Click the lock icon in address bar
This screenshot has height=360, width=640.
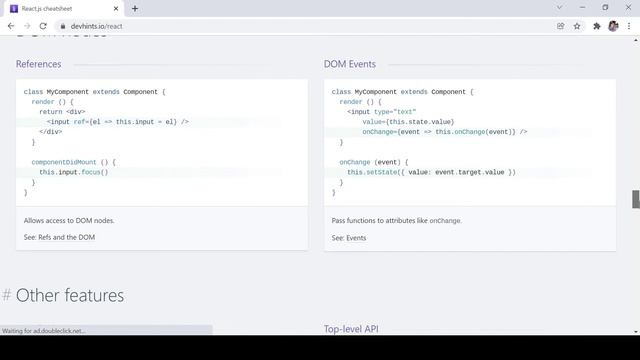pyautogui.click(x=62, y=26)
